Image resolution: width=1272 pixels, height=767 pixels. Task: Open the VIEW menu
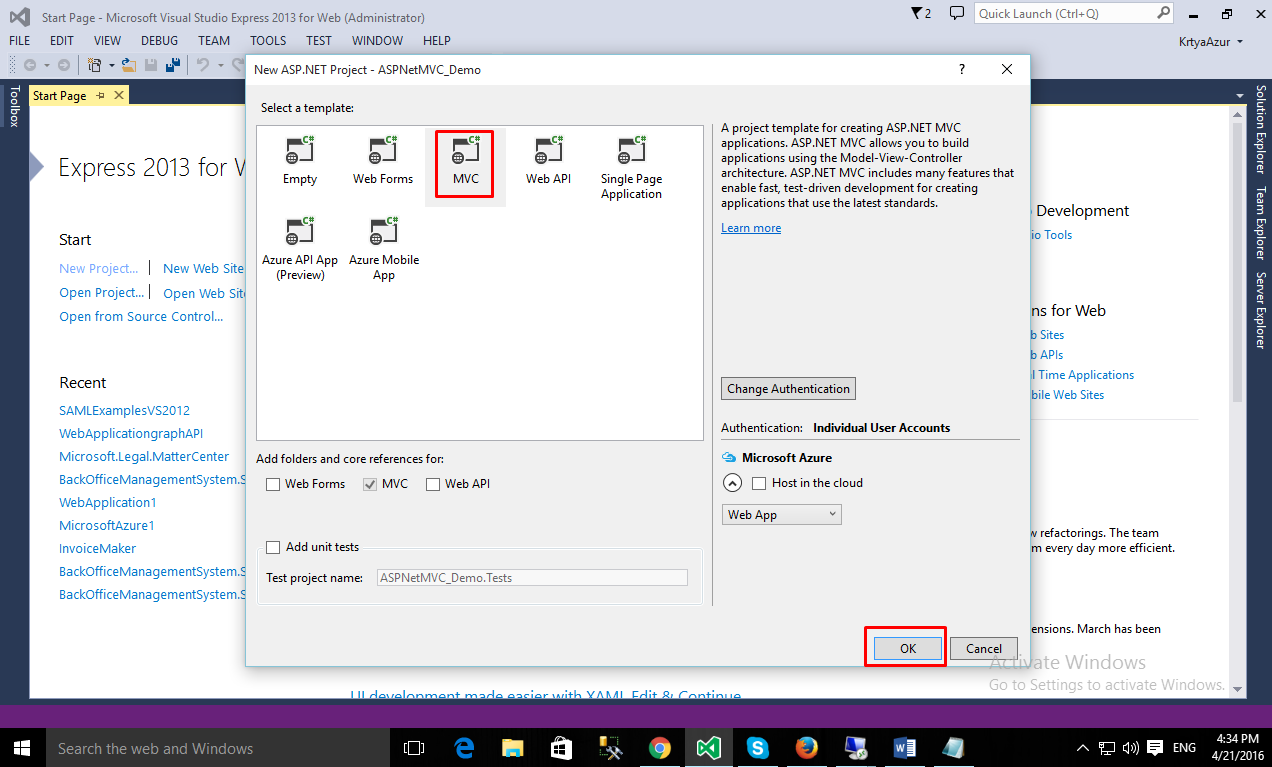107,41
